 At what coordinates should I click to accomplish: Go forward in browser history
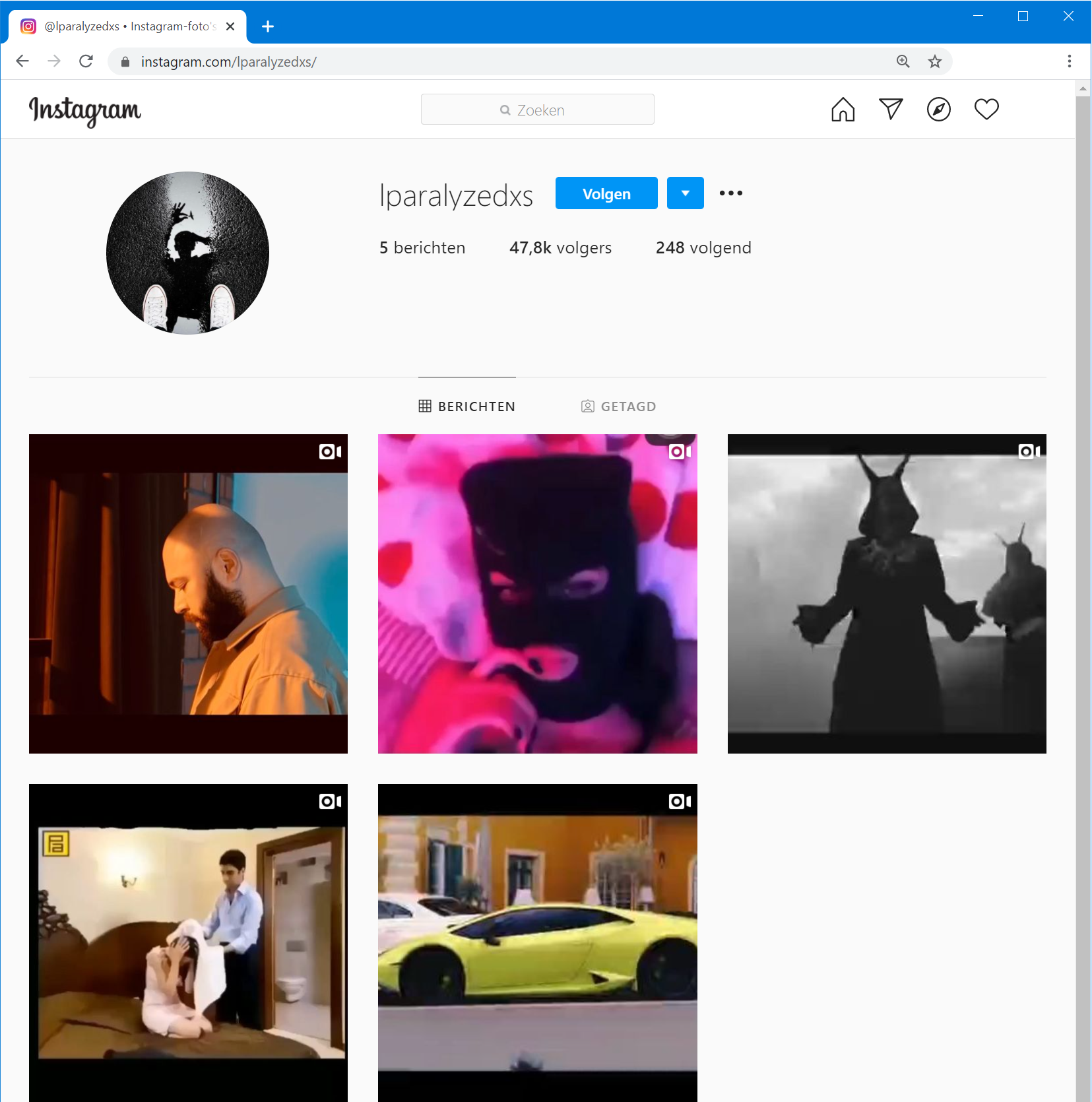tap(54, 61)
